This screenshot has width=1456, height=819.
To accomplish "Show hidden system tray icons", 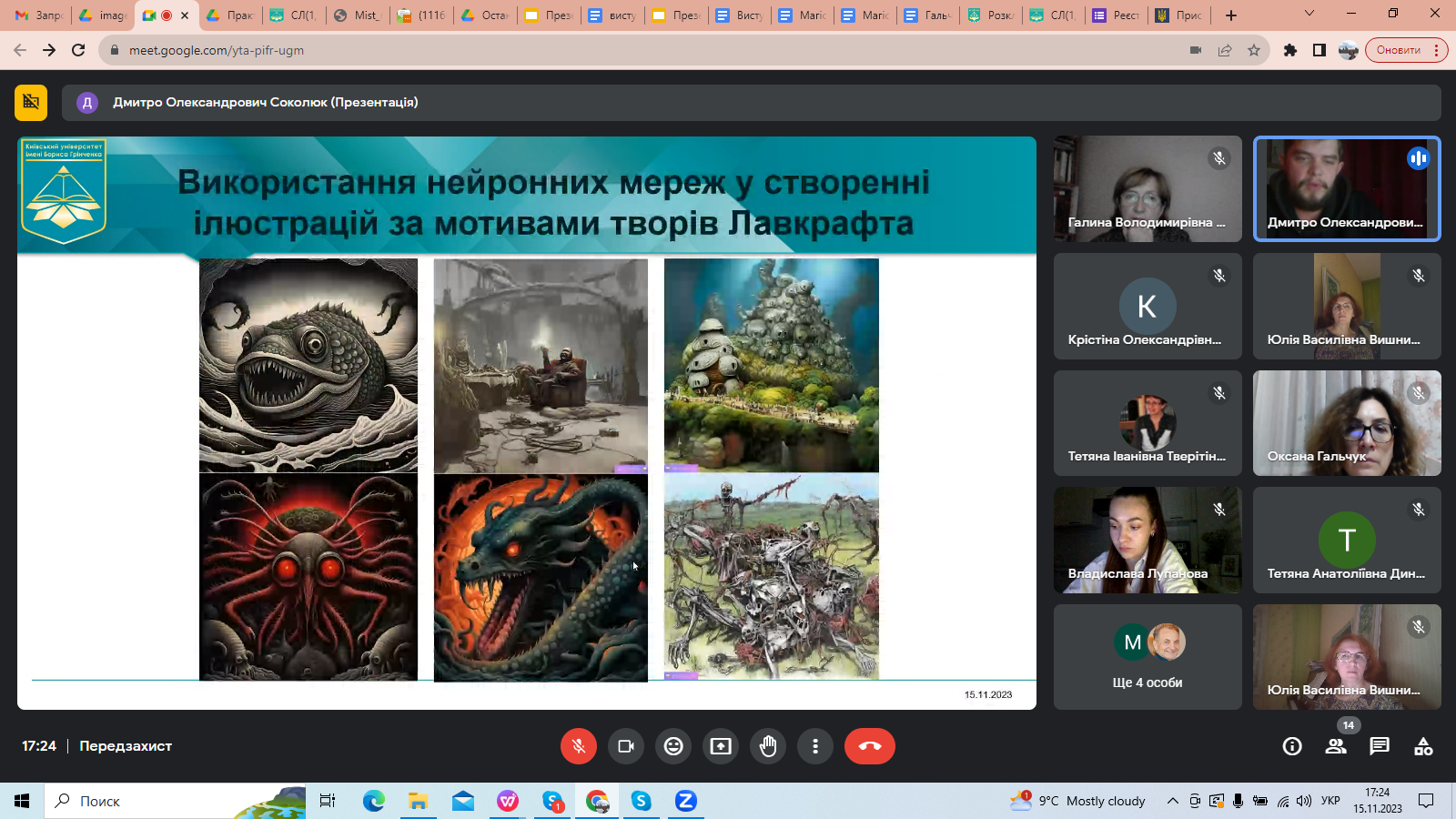I will [x=1172, y=801].
